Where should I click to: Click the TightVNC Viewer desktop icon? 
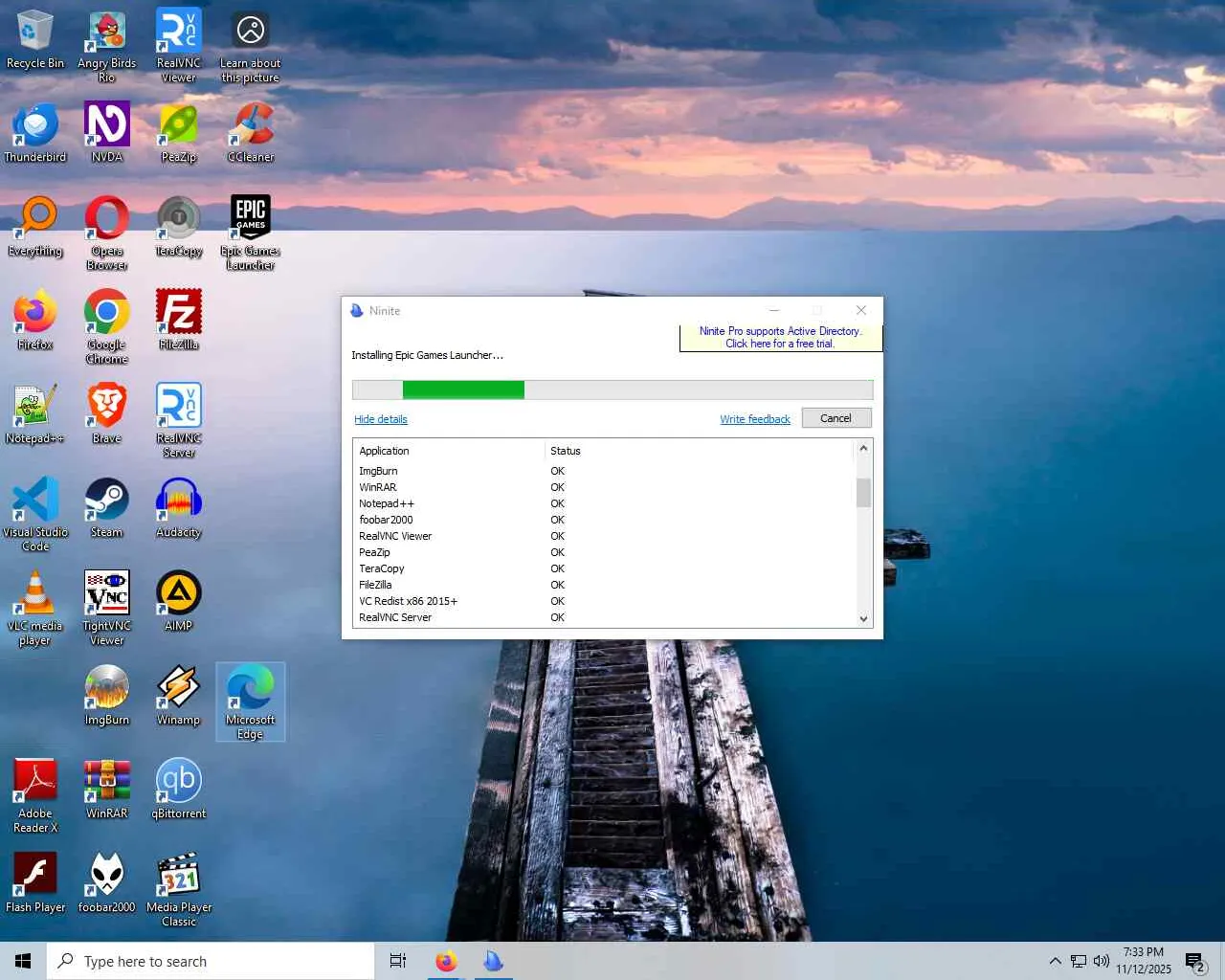tap(107, 609)
